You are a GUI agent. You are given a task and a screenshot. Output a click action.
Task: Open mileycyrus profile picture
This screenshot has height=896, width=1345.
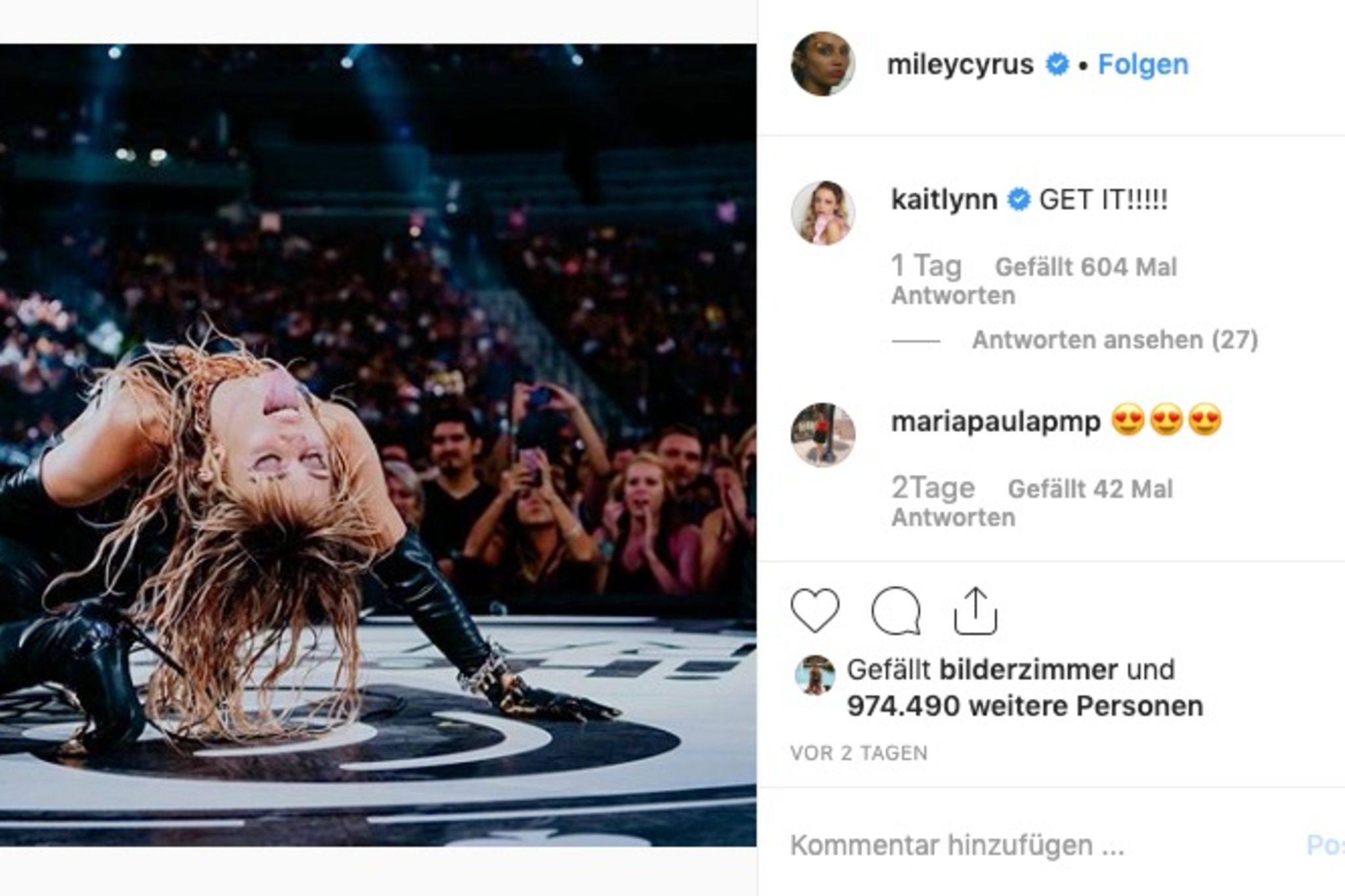pos(823,64)
